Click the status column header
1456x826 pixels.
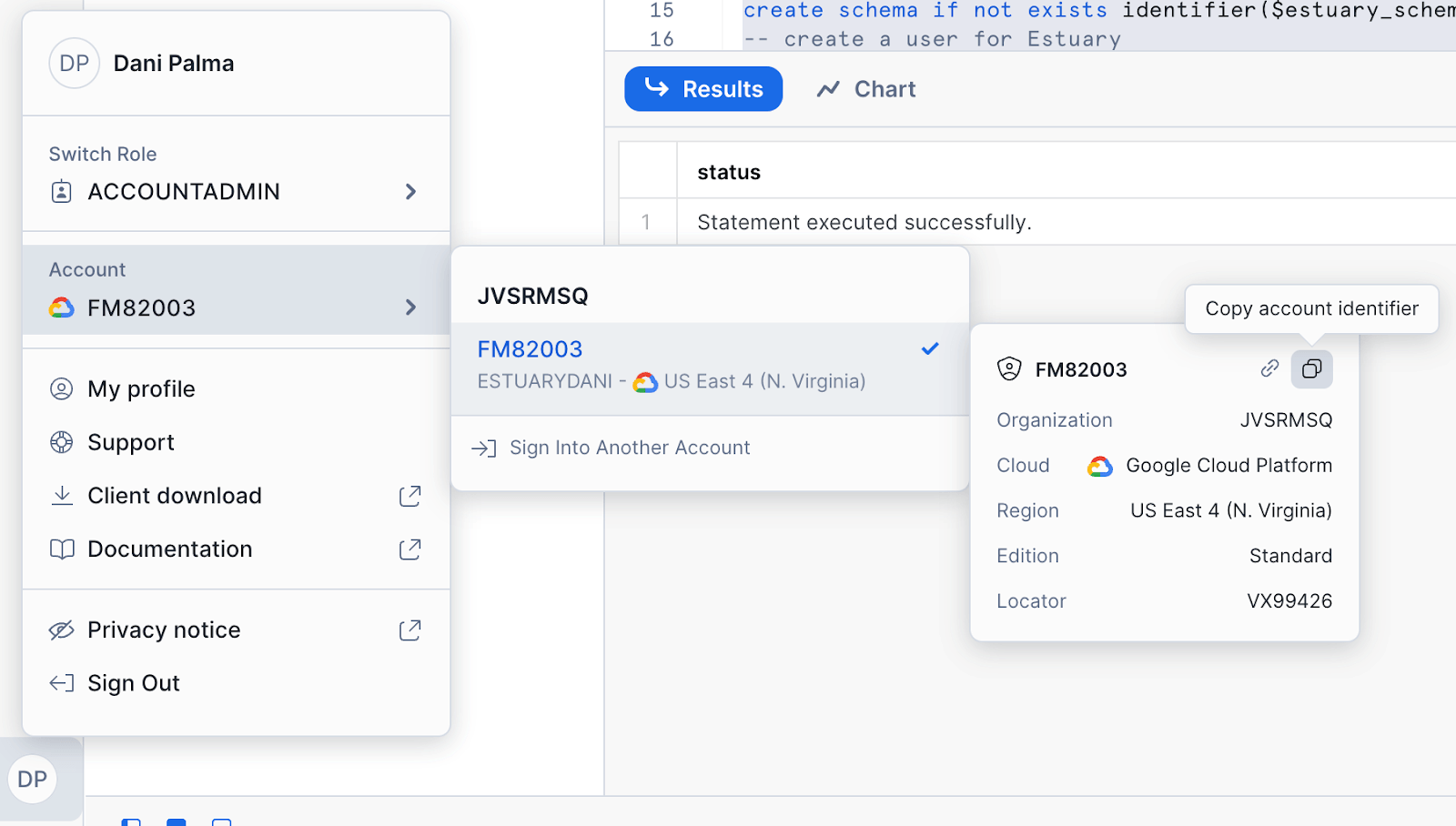(729, 172)
